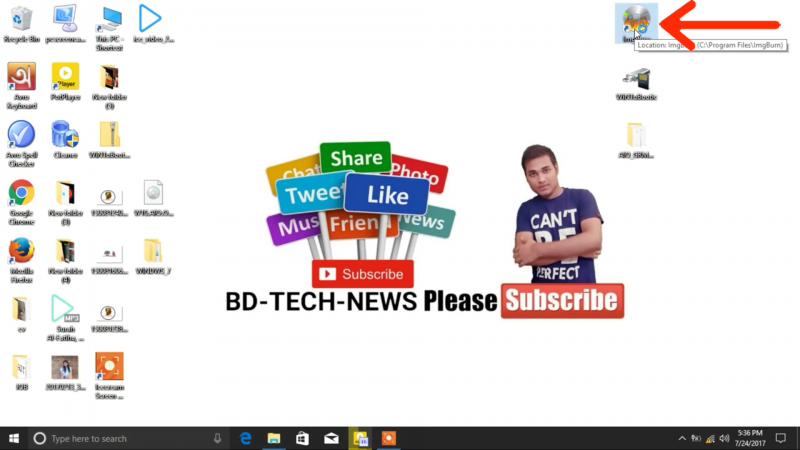Image resolution: width=800 pixels, height=450 pixels.
Task: Select New folder (4) on desktop
Action: point(65,260)
